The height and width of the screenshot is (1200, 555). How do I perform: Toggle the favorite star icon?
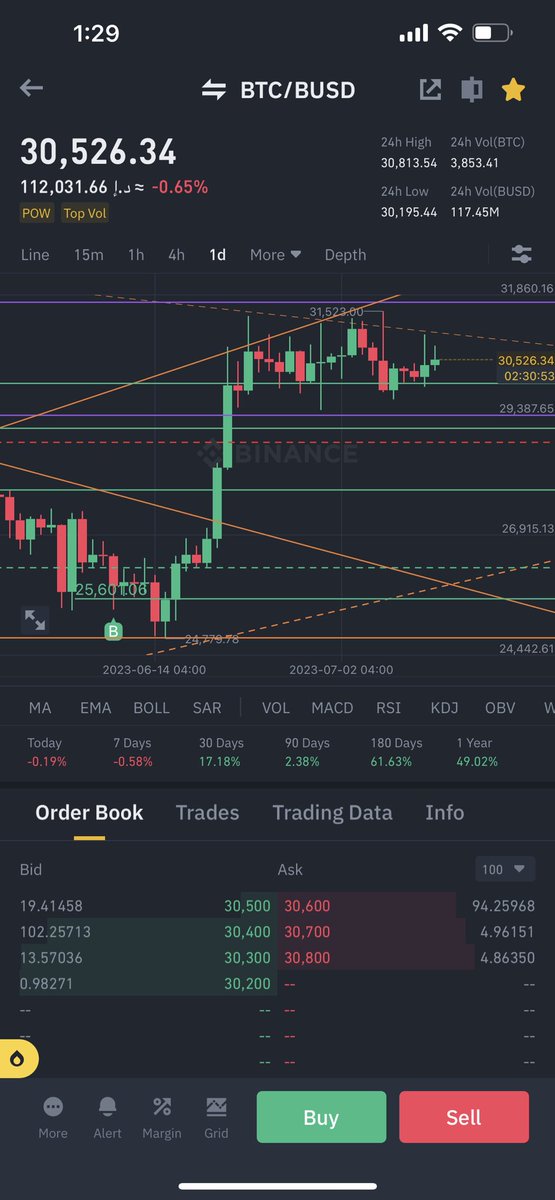[513, 90]
